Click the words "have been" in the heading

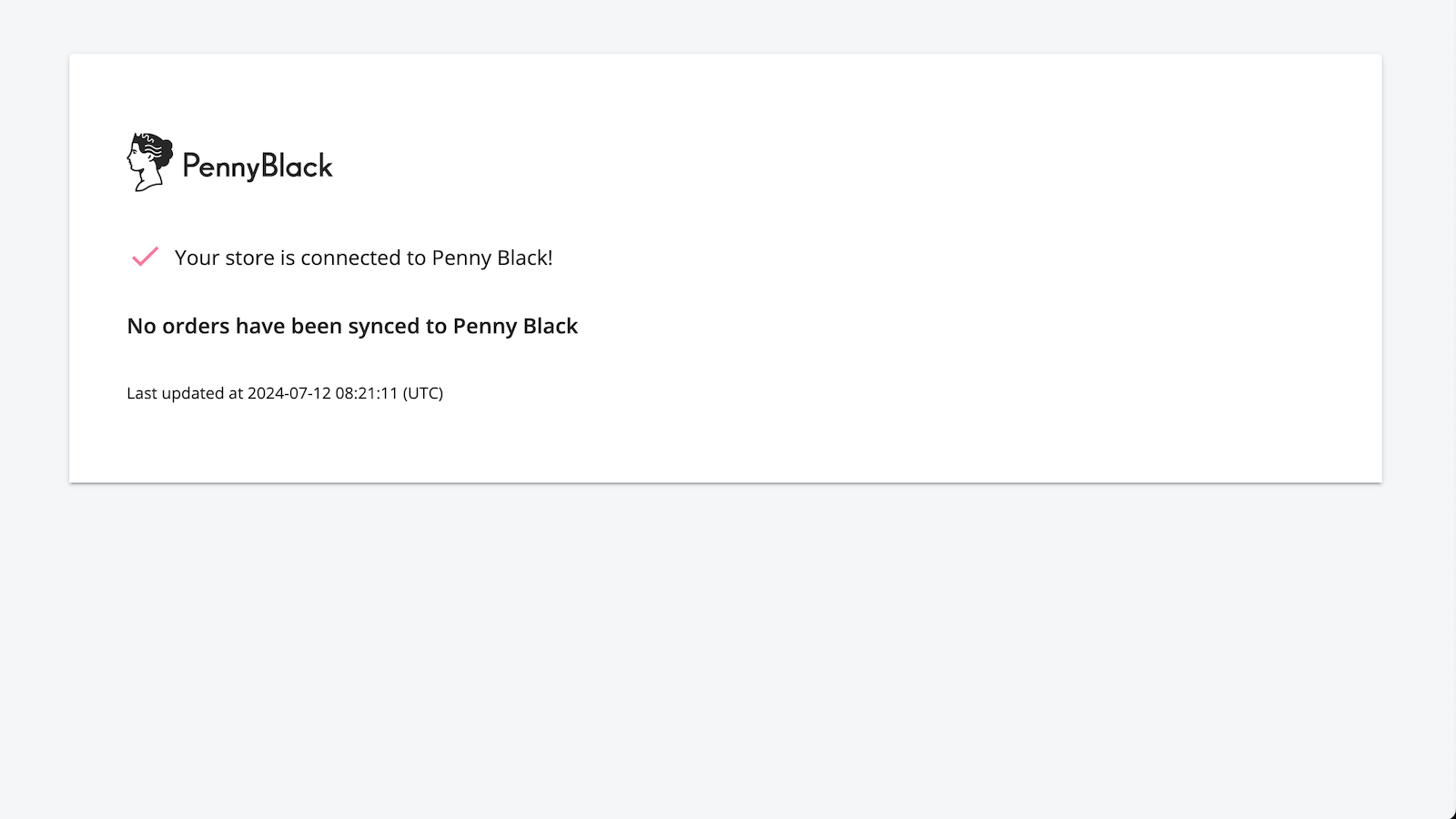coord(288,326)
